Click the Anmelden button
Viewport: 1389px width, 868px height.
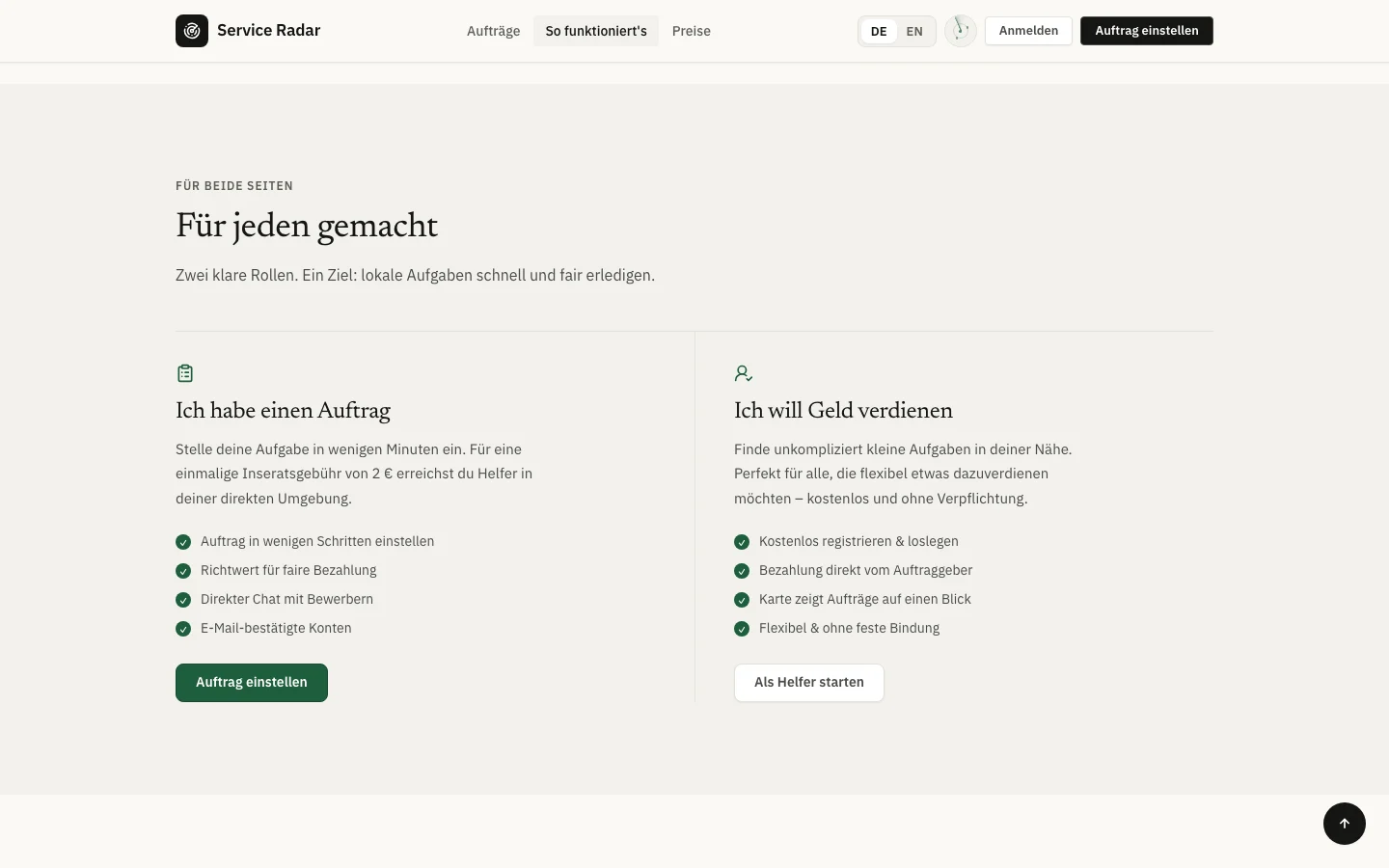click(1028, 31)
